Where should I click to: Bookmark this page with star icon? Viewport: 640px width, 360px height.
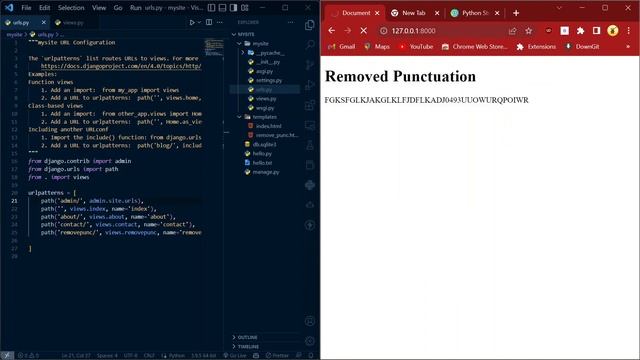tap(529, 31)
